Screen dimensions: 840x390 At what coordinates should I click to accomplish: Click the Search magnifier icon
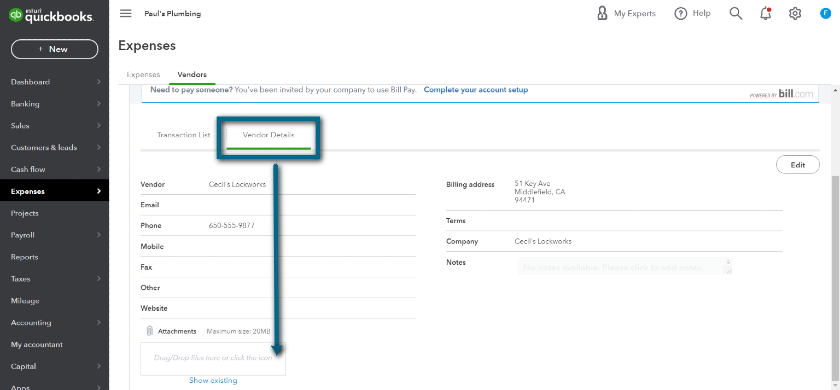(x=736, y=13)
